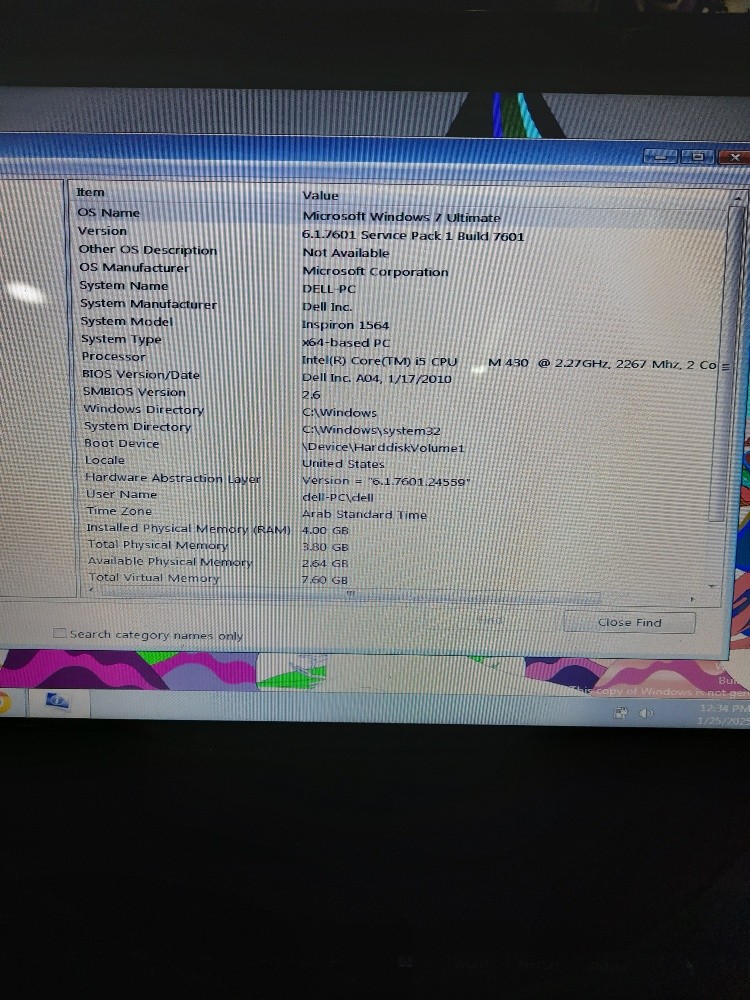The image size is (750, 1000).
Task: Click the Close Find button
Action: click(x=629, y=622)
